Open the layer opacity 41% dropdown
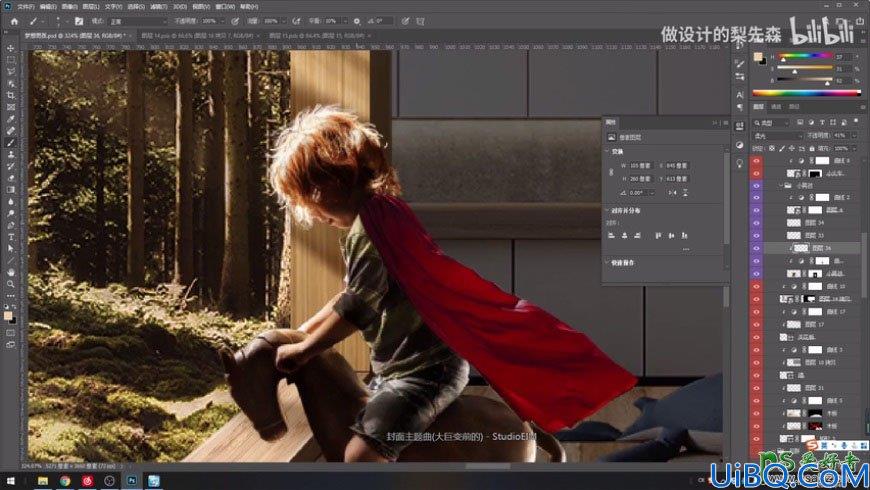 point(854,135)
